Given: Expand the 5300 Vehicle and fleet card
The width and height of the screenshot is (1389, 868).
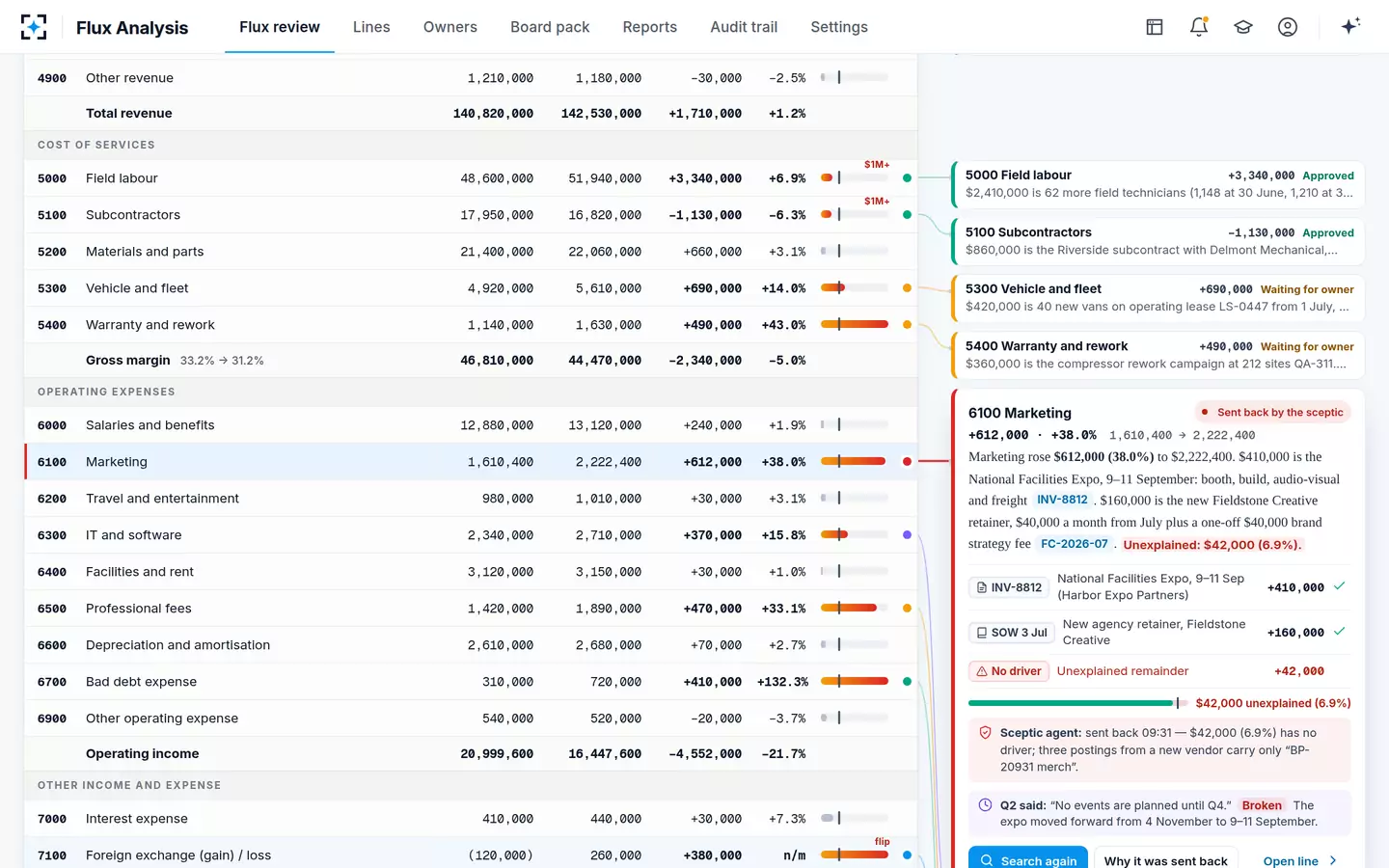Looking at the screenshot, I should [x=1157, y=297].
